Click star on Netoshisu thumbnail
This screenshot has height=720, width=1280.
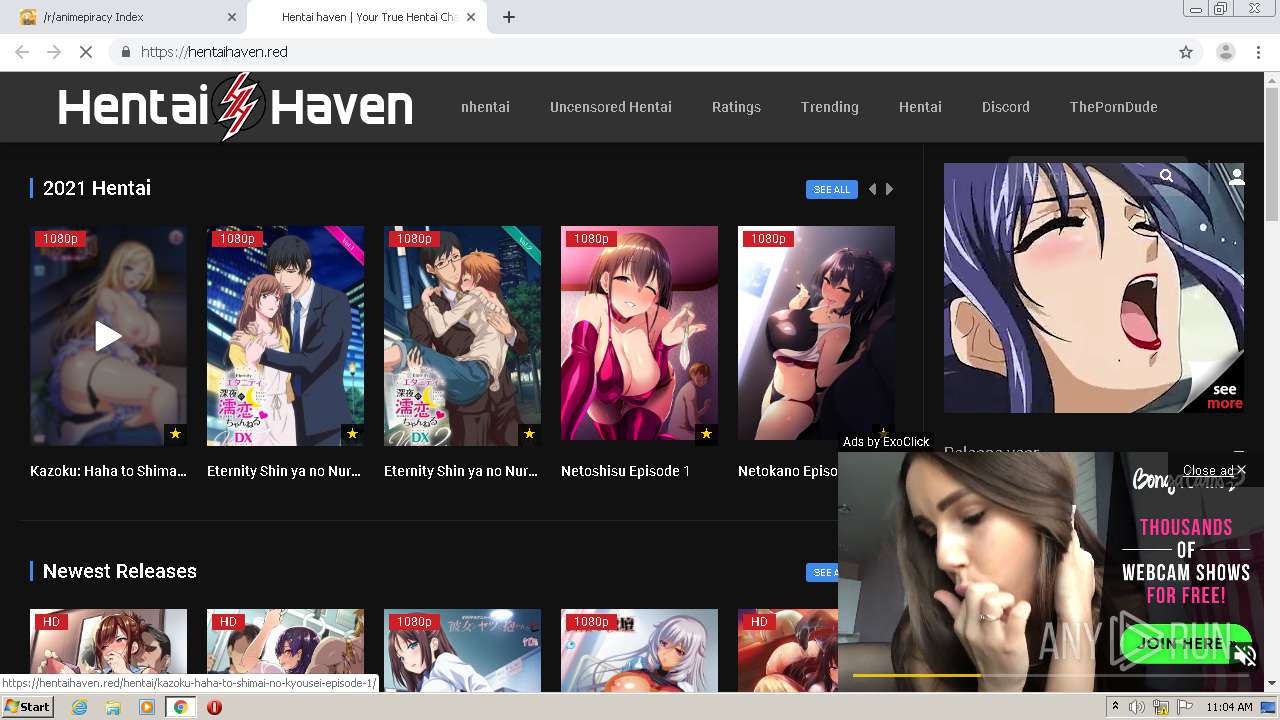[x=706, y=434]
